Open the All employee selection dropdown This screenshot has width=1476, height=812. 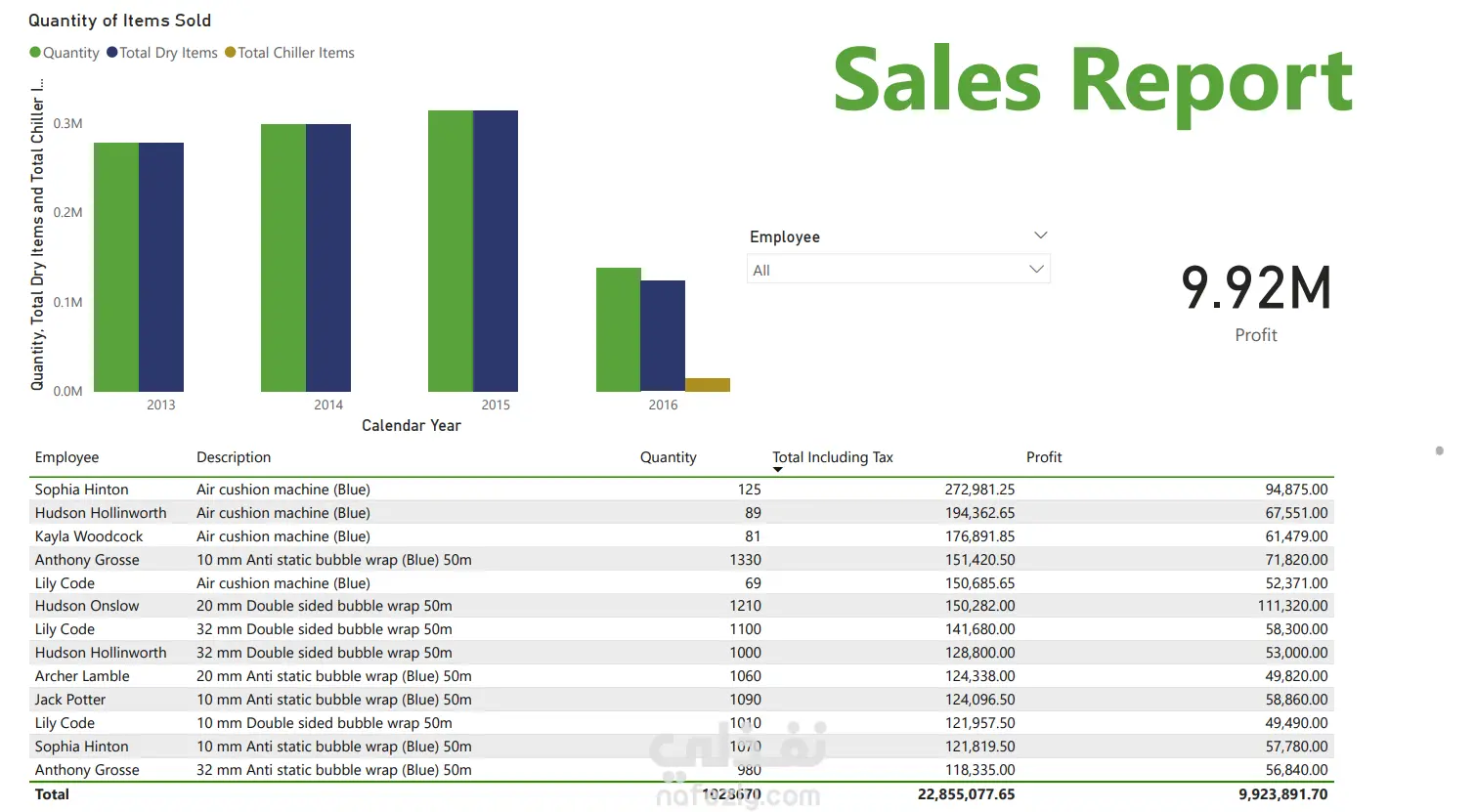tap(1035, 269)
